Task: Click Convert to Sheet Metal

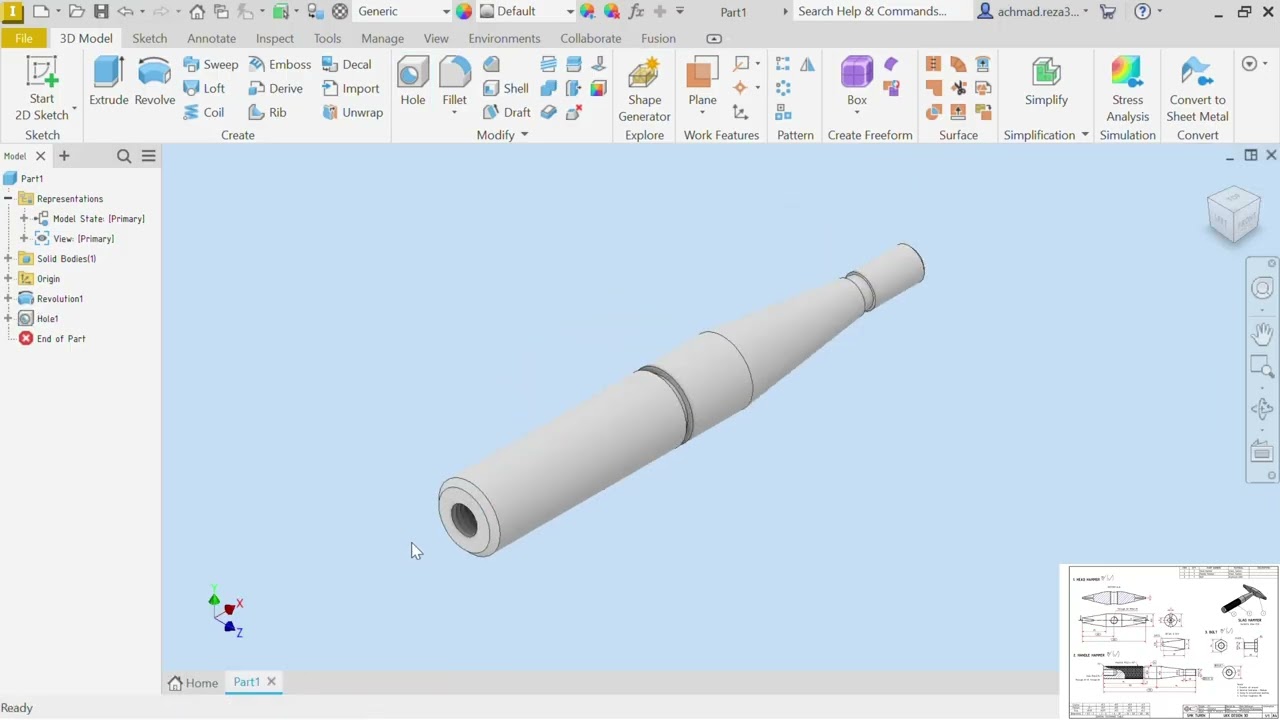Action: [1197, 88]
